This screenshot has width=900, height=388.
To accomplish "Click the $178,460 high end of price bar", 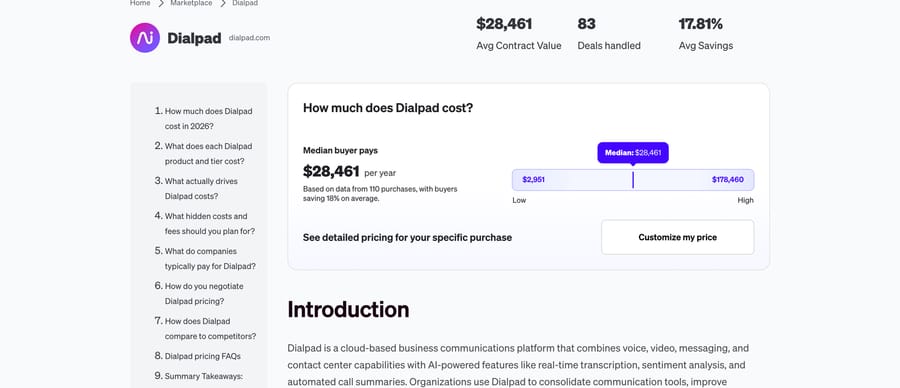I will [727, 180].
